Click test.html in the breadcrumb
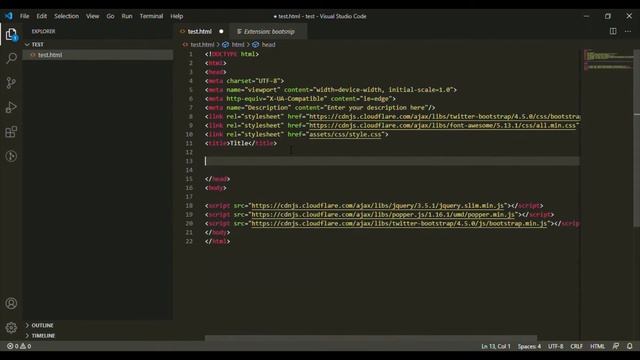The image size is (640, 360). pos(202,44)
